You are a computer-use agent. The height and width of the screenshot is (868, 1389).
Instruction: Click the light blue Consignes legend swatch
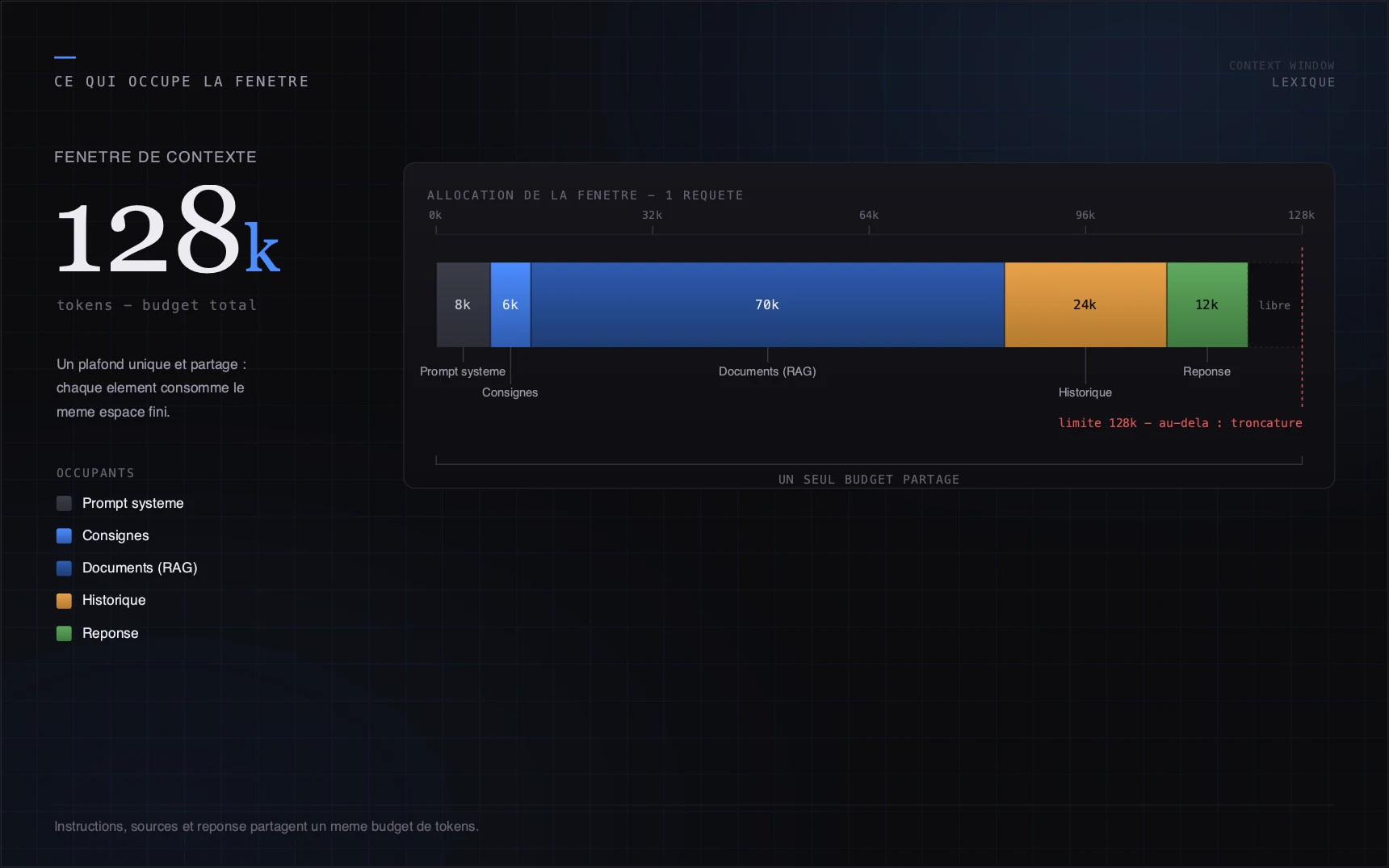[x=64, y=535]
